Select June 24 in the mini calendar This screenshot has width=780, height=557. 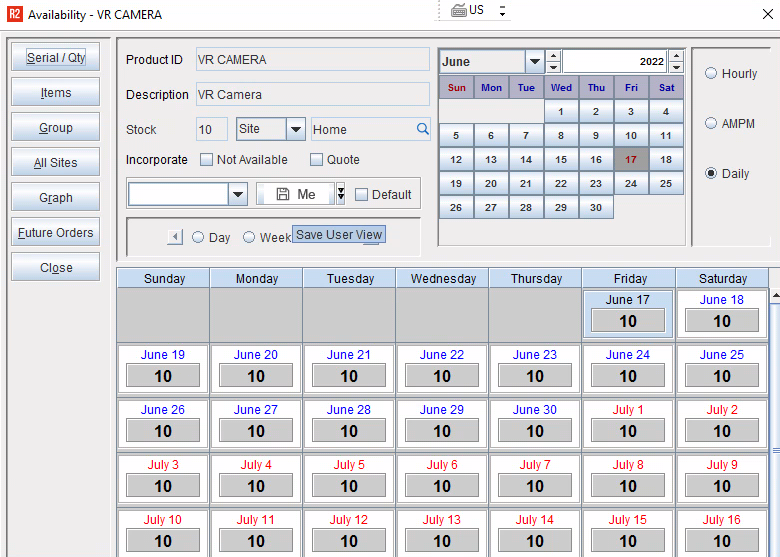631,184
